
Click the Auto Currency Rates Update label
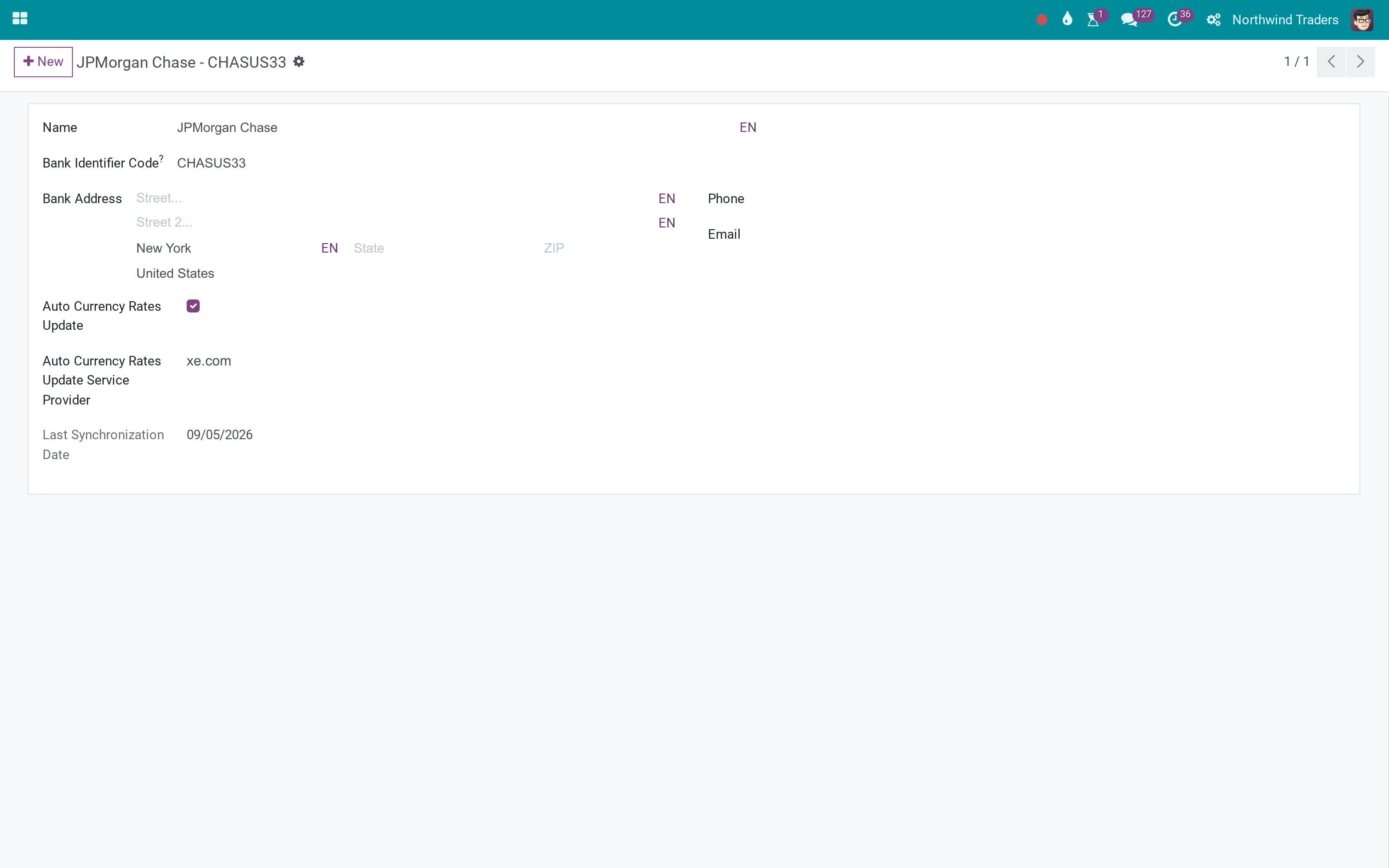102,316
